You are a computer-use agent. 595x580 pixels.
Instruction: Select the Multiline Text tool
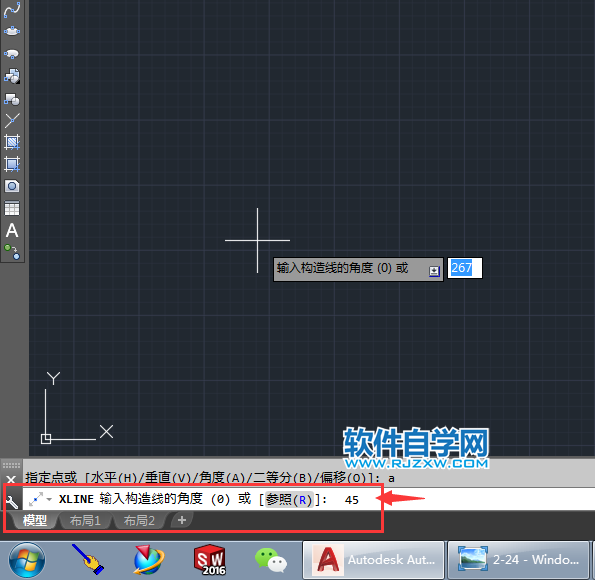pos(12,230)
